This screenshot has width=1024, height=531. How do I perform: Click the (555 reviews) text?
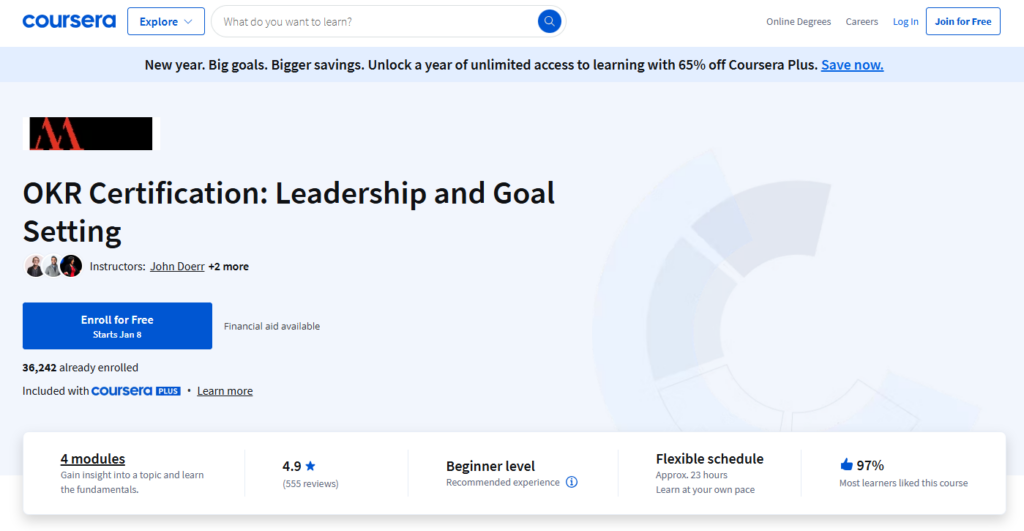(x=310, y=483)
